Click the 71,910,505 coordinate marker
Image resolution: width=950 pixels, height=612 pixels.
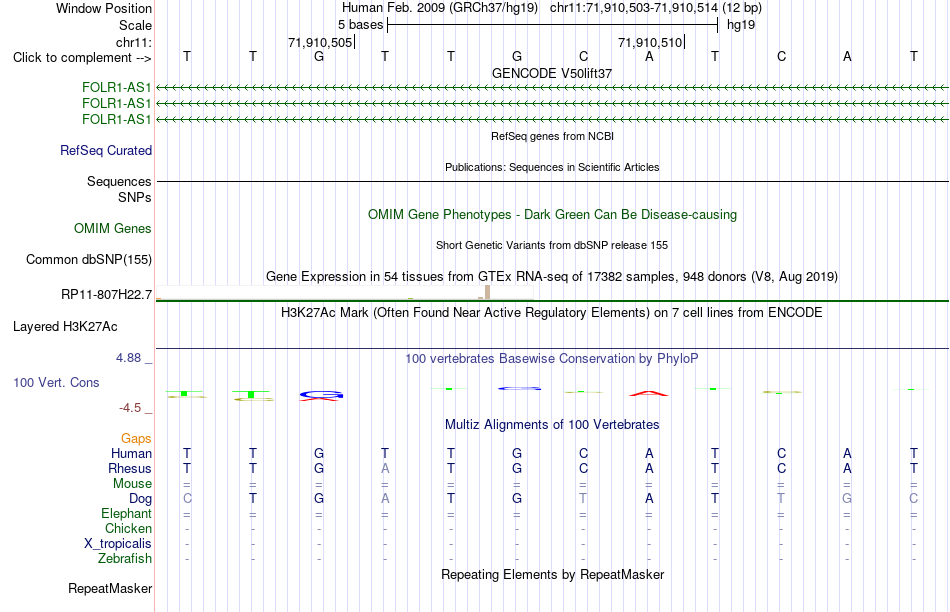320,42
